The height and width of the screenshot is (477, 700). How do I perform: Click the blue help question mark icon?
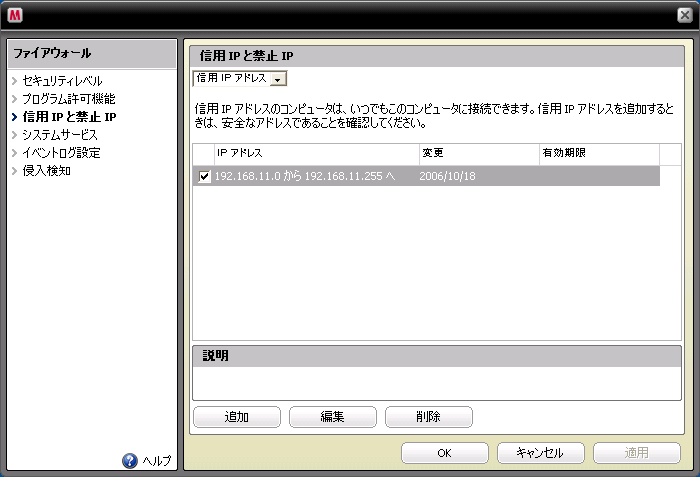pyautogui.click(x=129, y=461)
